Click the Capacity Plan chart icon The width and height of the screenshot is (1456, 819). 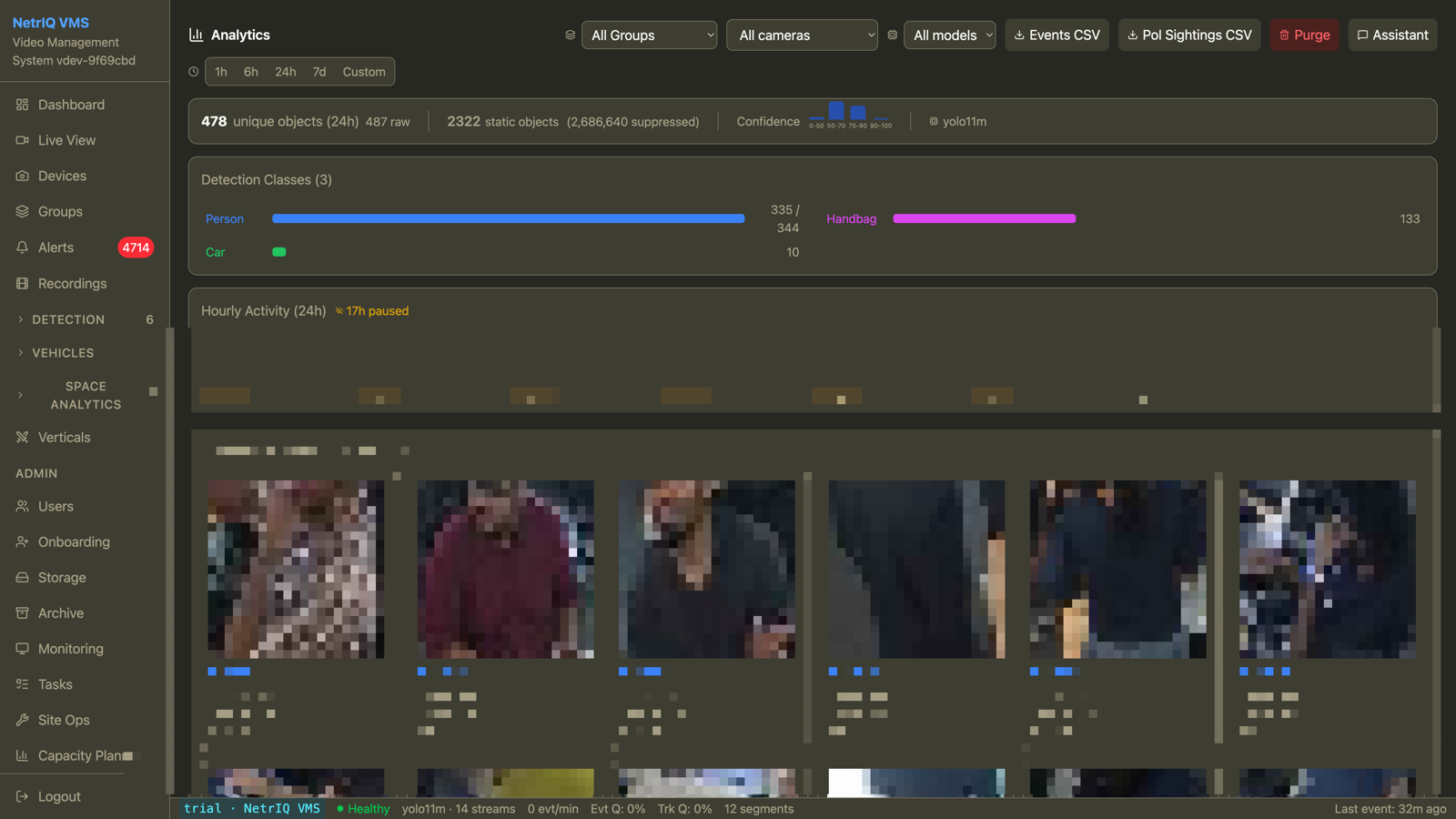point(22,755)
